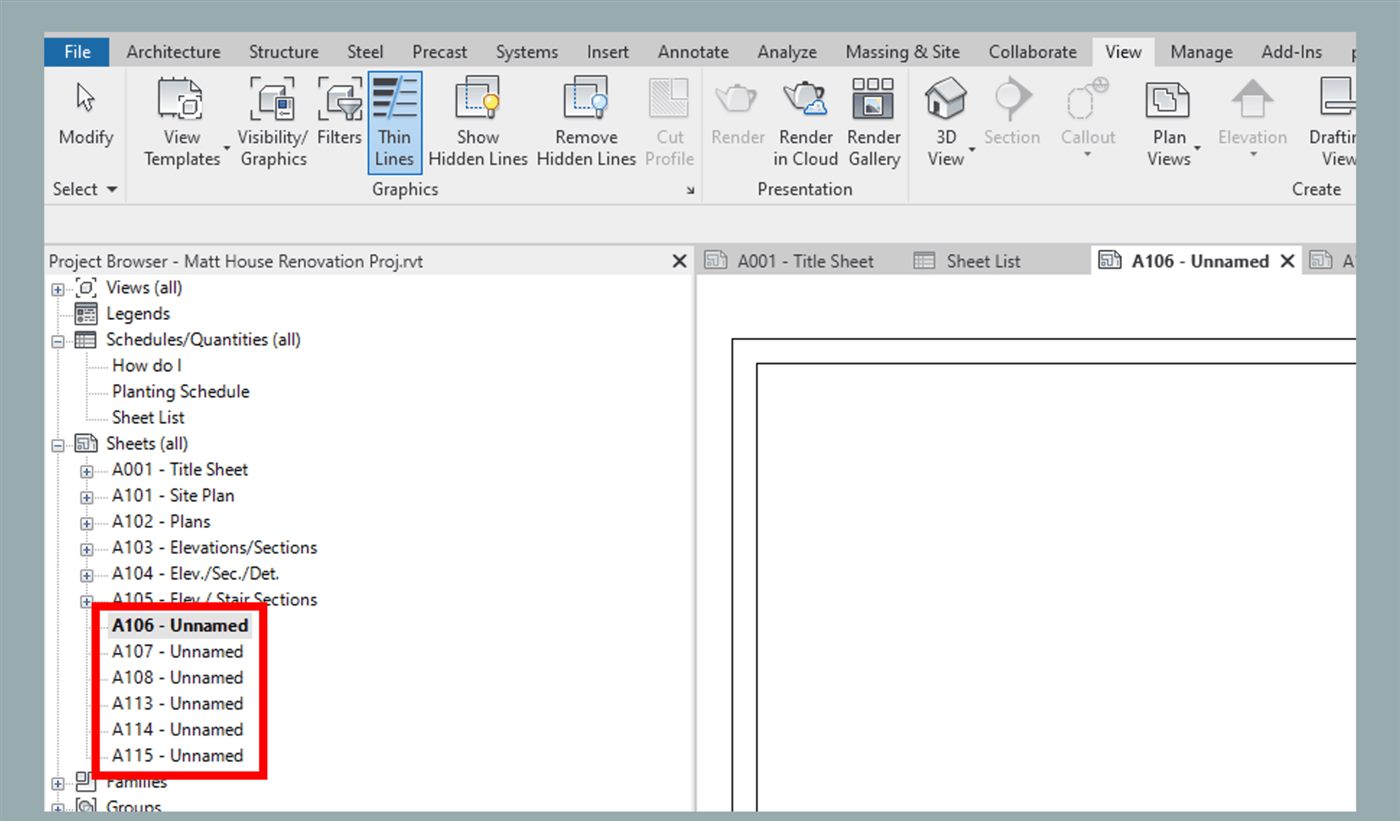
Task: Close the Project Browser panel
Action: (x=679, y=261)
